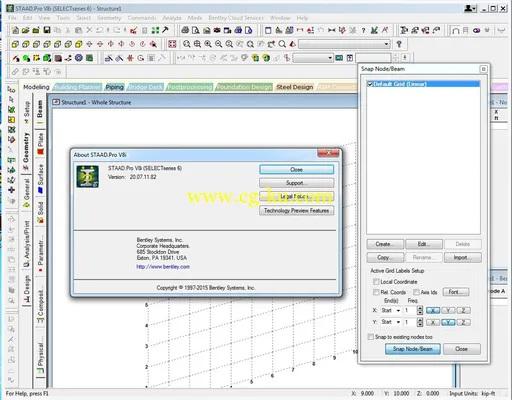The width and height of the screenshot is (512, 400).
Task: Click the STAAD.Pro logo in the About dialog
Action: pyautogui.click(x=87, y=176)
